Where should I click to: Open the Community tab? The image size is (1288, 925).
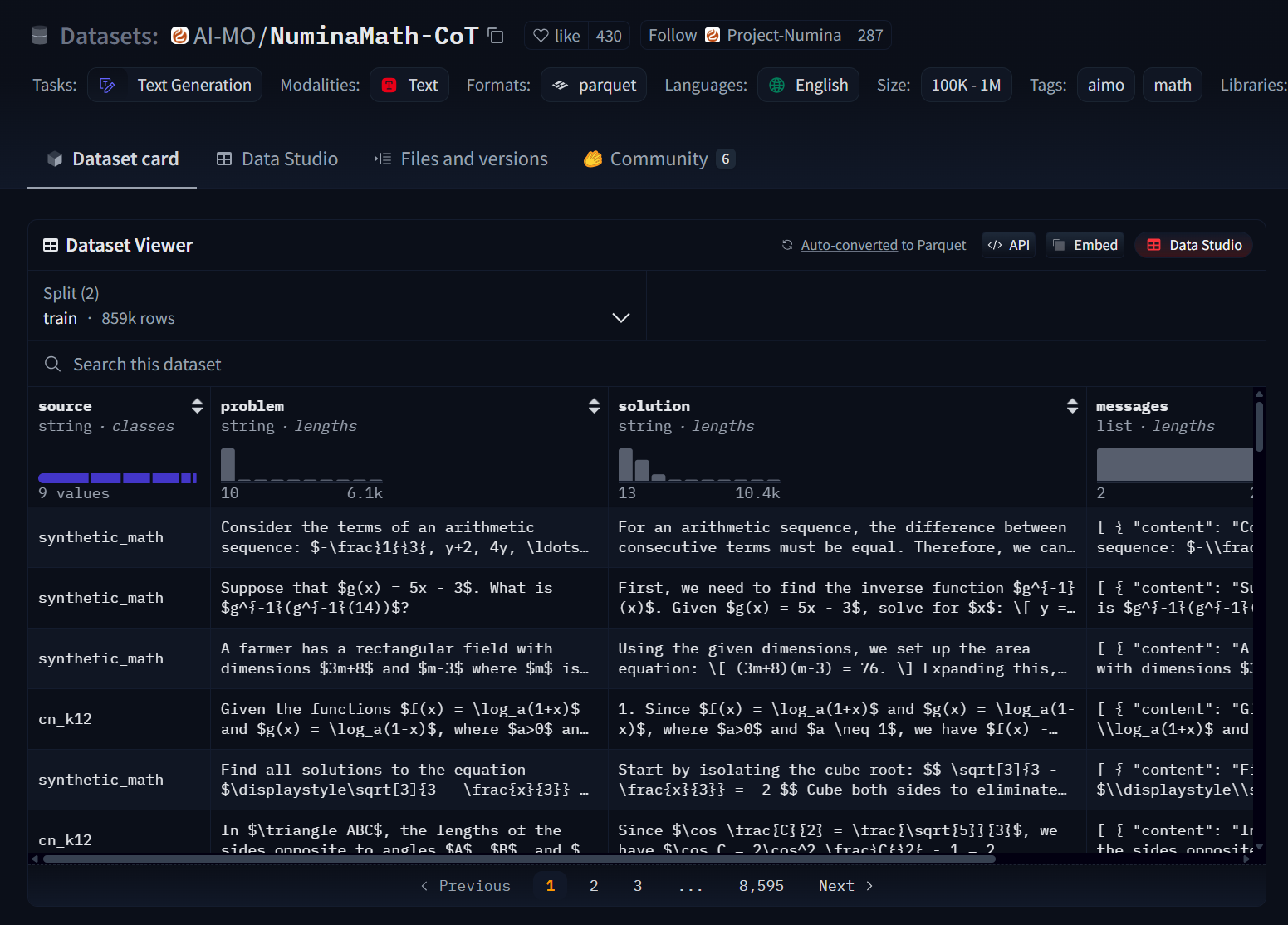point(659,159)
